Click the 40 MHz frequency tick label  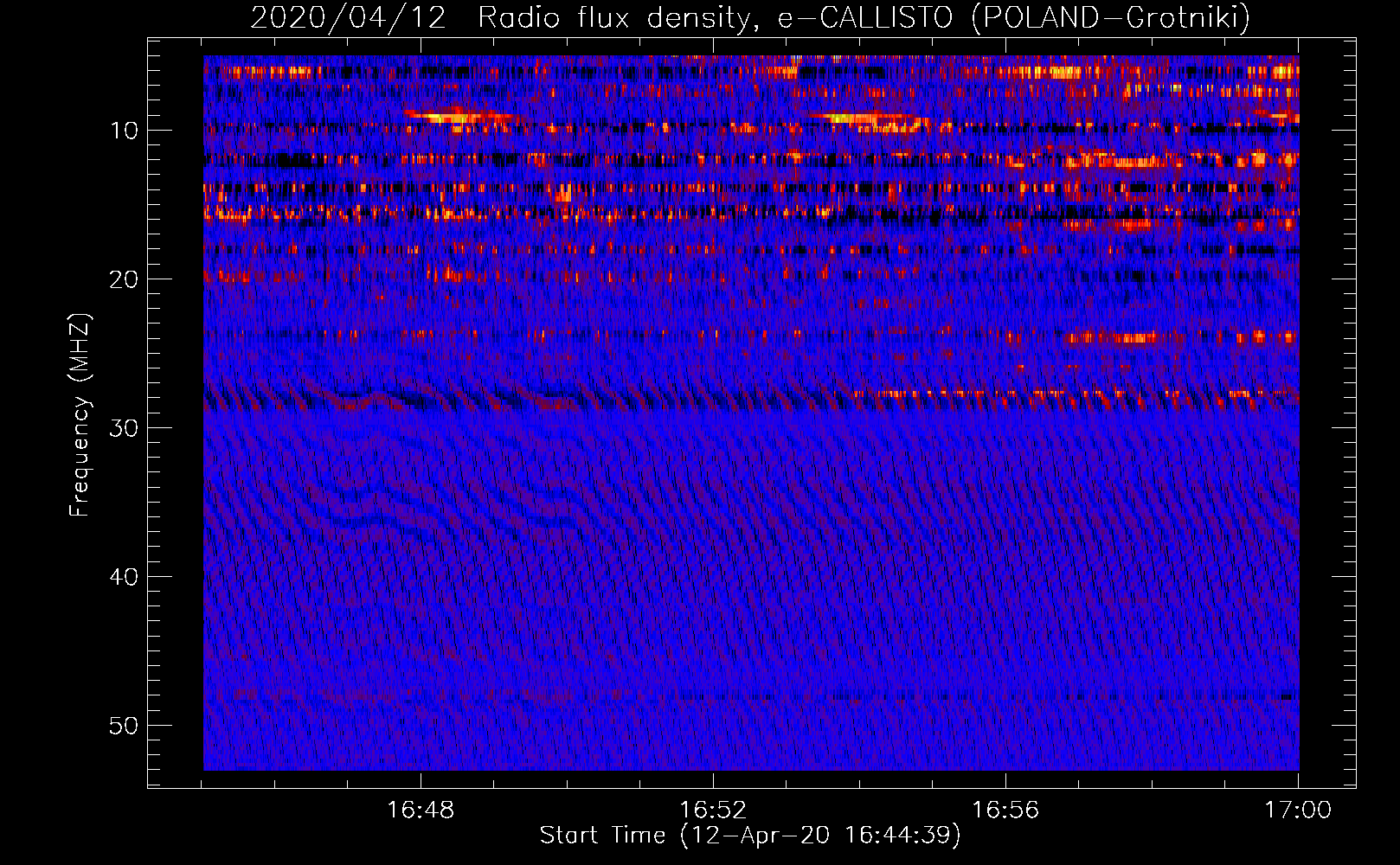125,577
